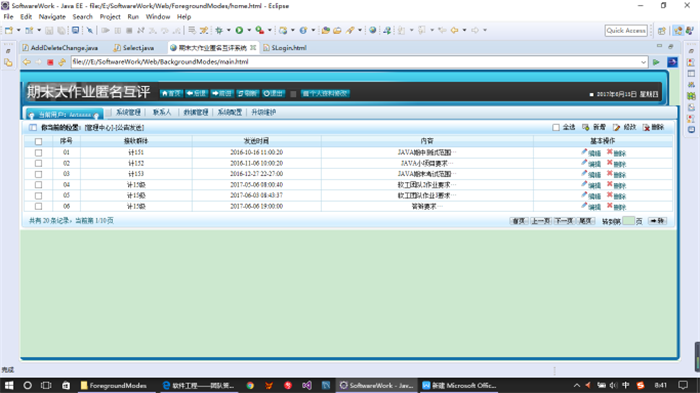The width and height of the screenshot is (700, 393).
Task: Open the URL address bar dropdown
Action: tap(643, 62)
